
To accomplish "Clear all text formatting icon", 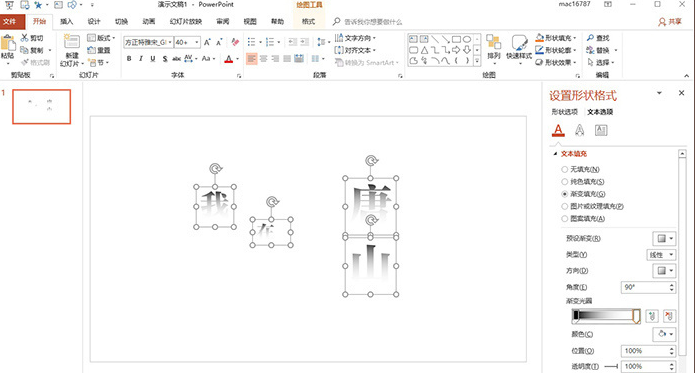I will pos(235,42).
